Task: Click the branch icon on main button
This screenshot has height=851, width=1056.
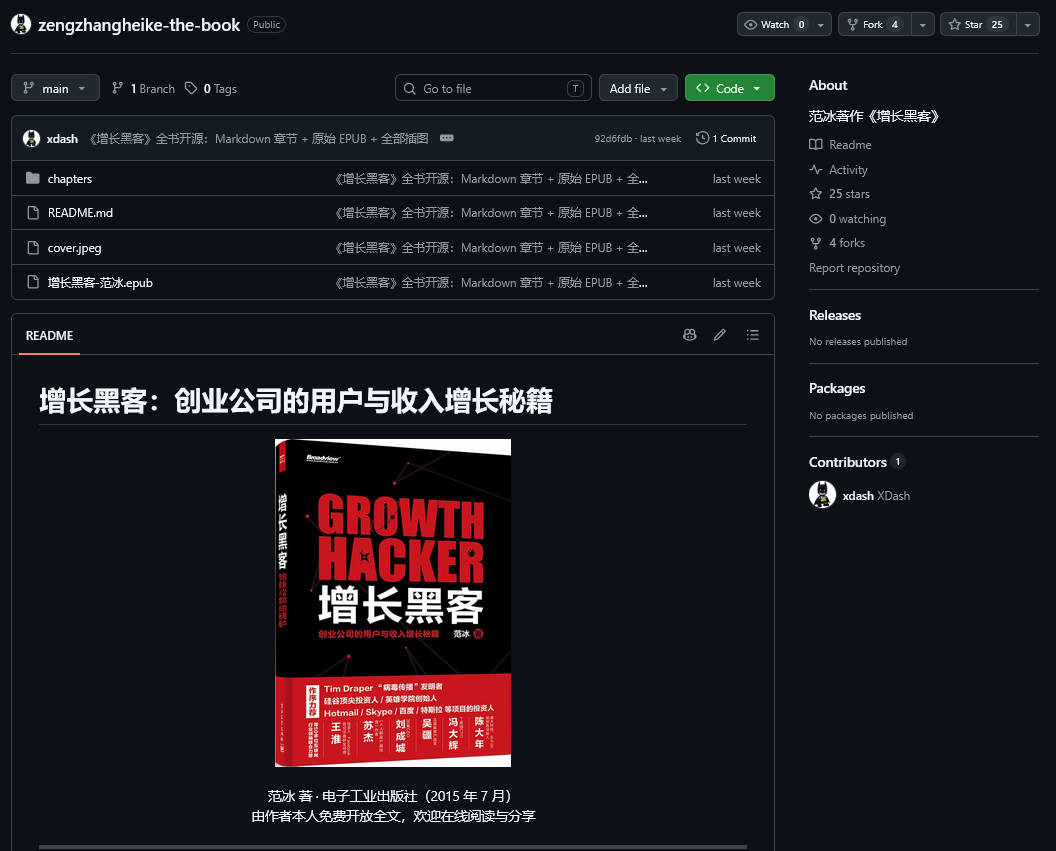Action: click(28, 88)
